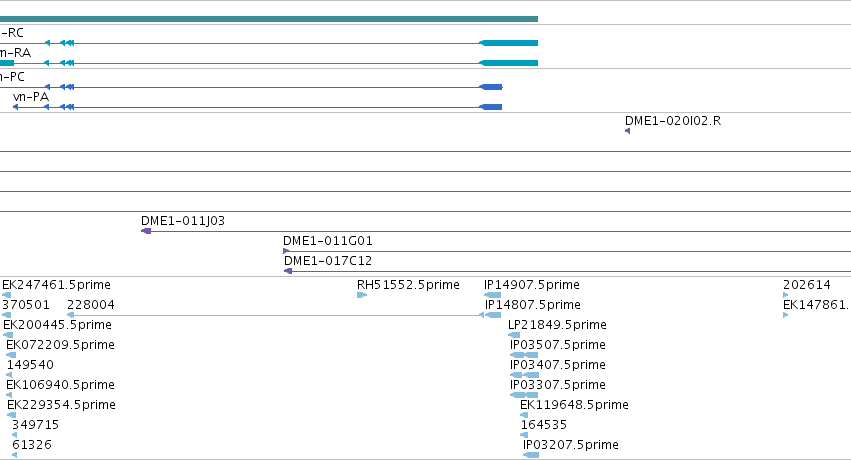Select the RH51552.5prime EST glyph
This screenshot has width=851, height=460.
(x=362, y=295)
